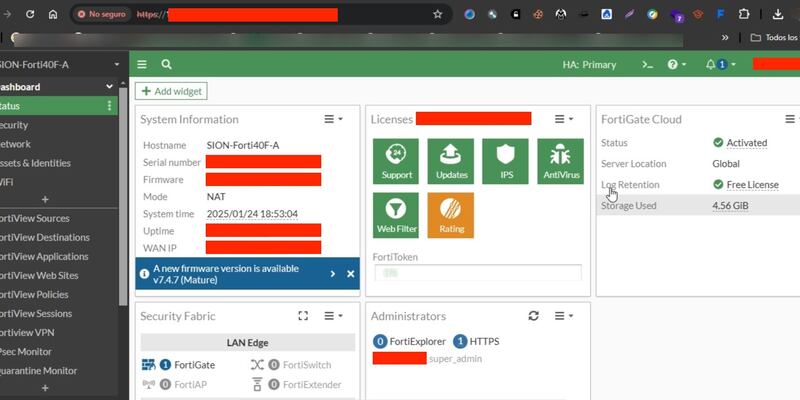Open browser downloads
The width and height of the screenshot is (800, 400).
pyautogui.click(x=777, y=14)
